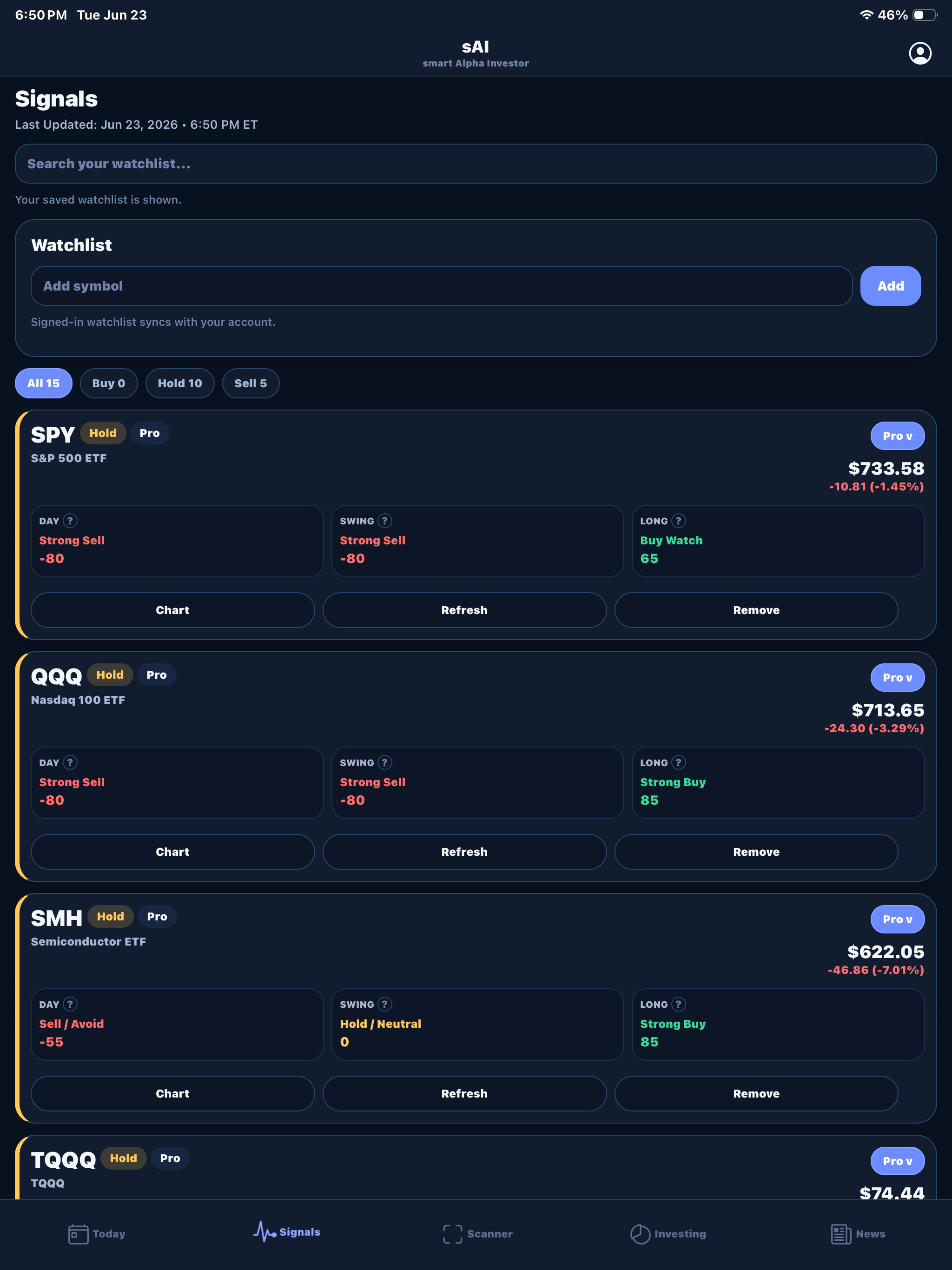952x1270 pixels.
Task: Focus the Add symbol input field
Action: (x=441, y=286)
